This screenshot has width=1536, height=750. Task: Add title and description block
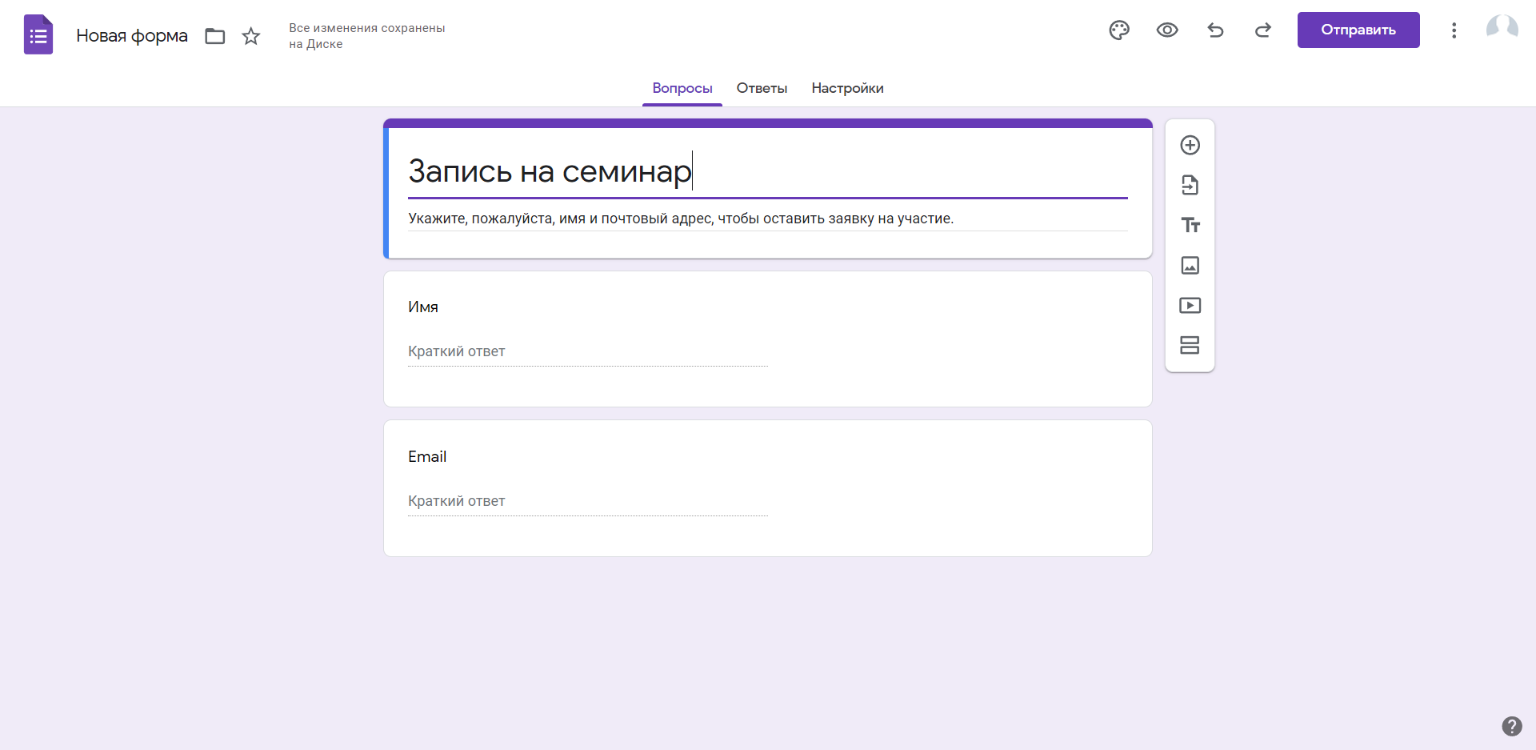(x=1190, y=225)
